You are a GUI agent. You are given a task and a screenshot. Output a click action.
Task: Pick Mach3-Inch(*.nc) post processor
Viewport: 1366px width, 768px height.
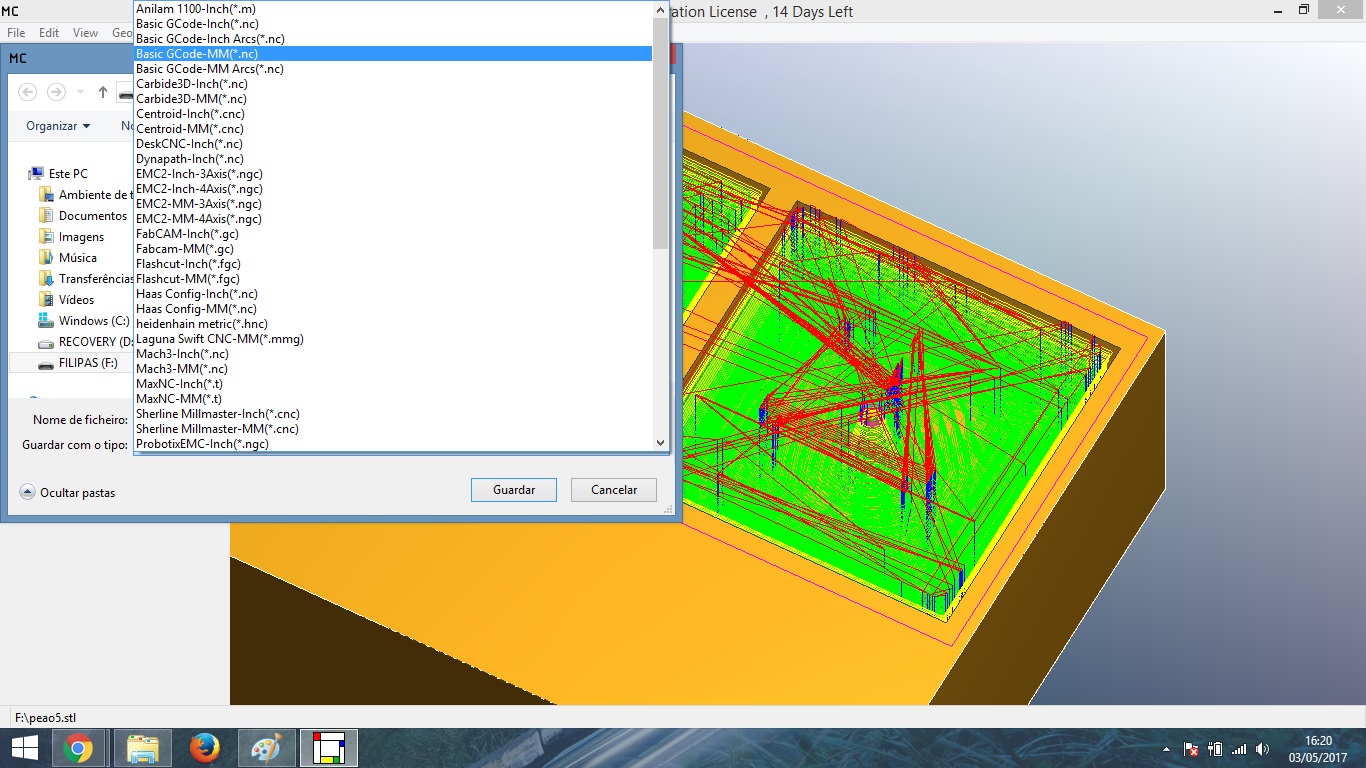(x=393, y=354)
